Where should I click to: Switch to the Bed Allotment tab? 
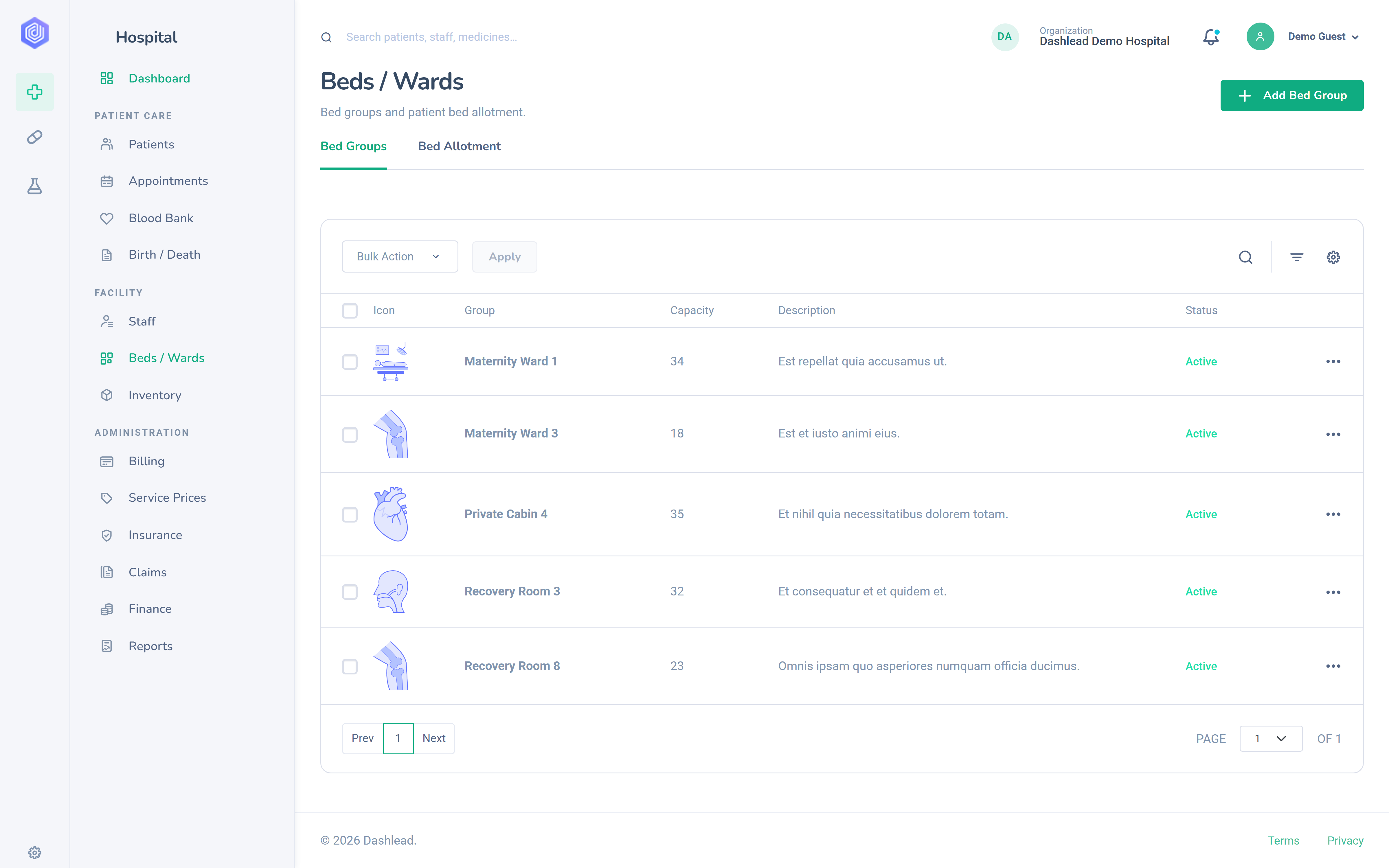[x=459, y=146]
